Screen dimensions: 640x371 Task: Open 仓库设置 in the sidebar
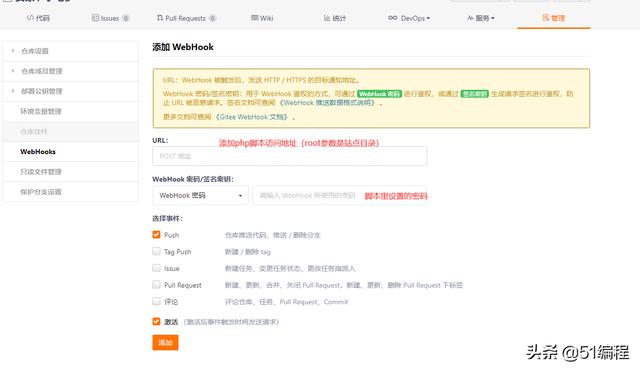70,51
